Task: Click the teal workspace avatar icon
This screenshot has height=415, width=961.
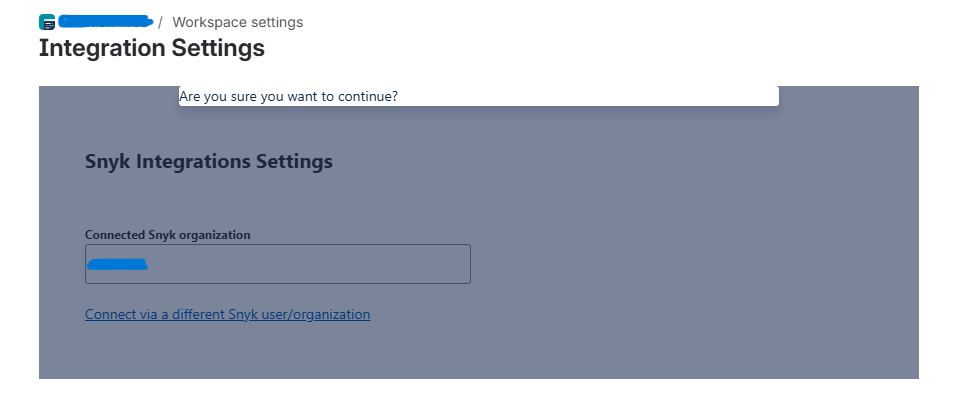Action: pyautogui.click(x=47, y=22)
